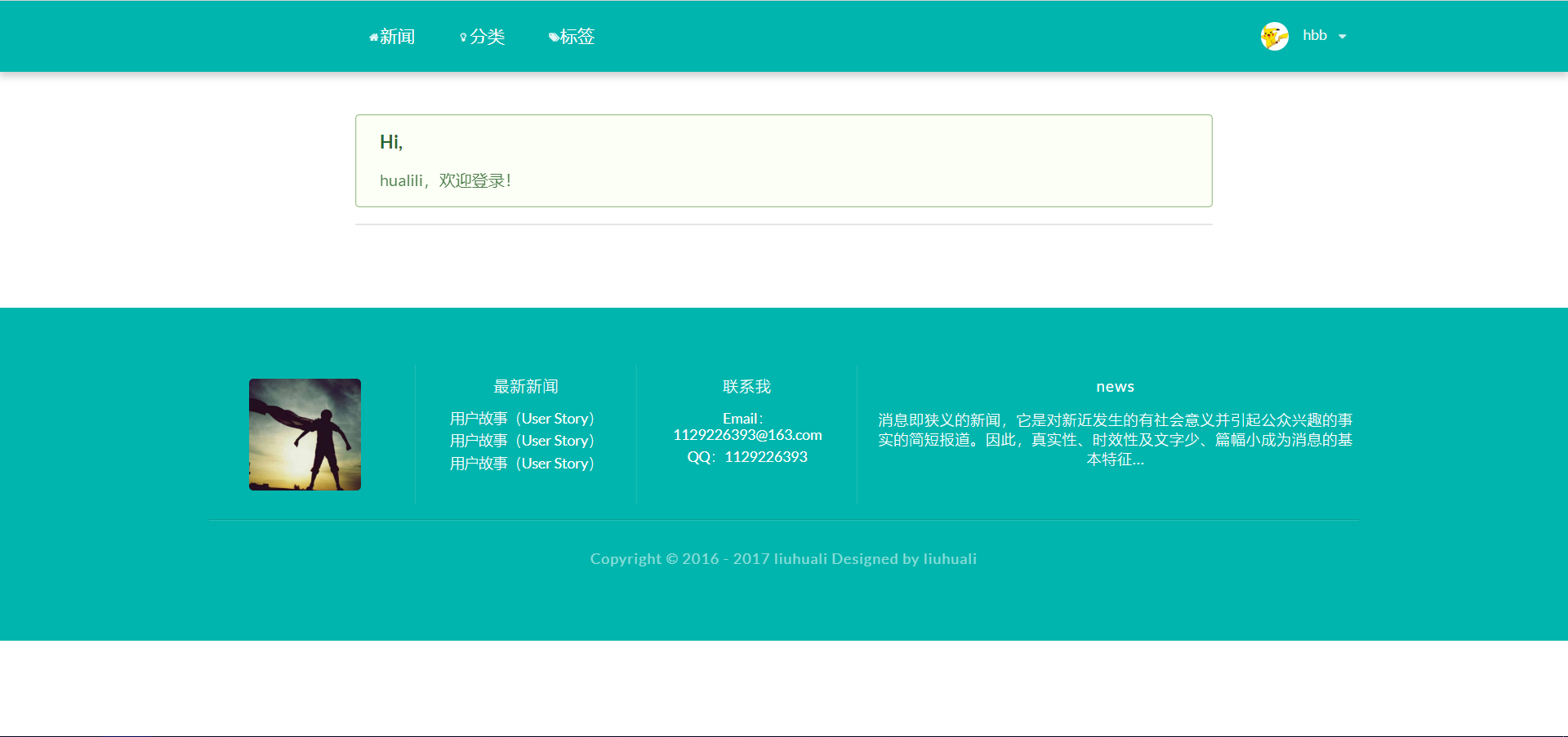The image size is (1568, 737).
Task: Click the tag icon beside 标签
Action: click(554, 38)
